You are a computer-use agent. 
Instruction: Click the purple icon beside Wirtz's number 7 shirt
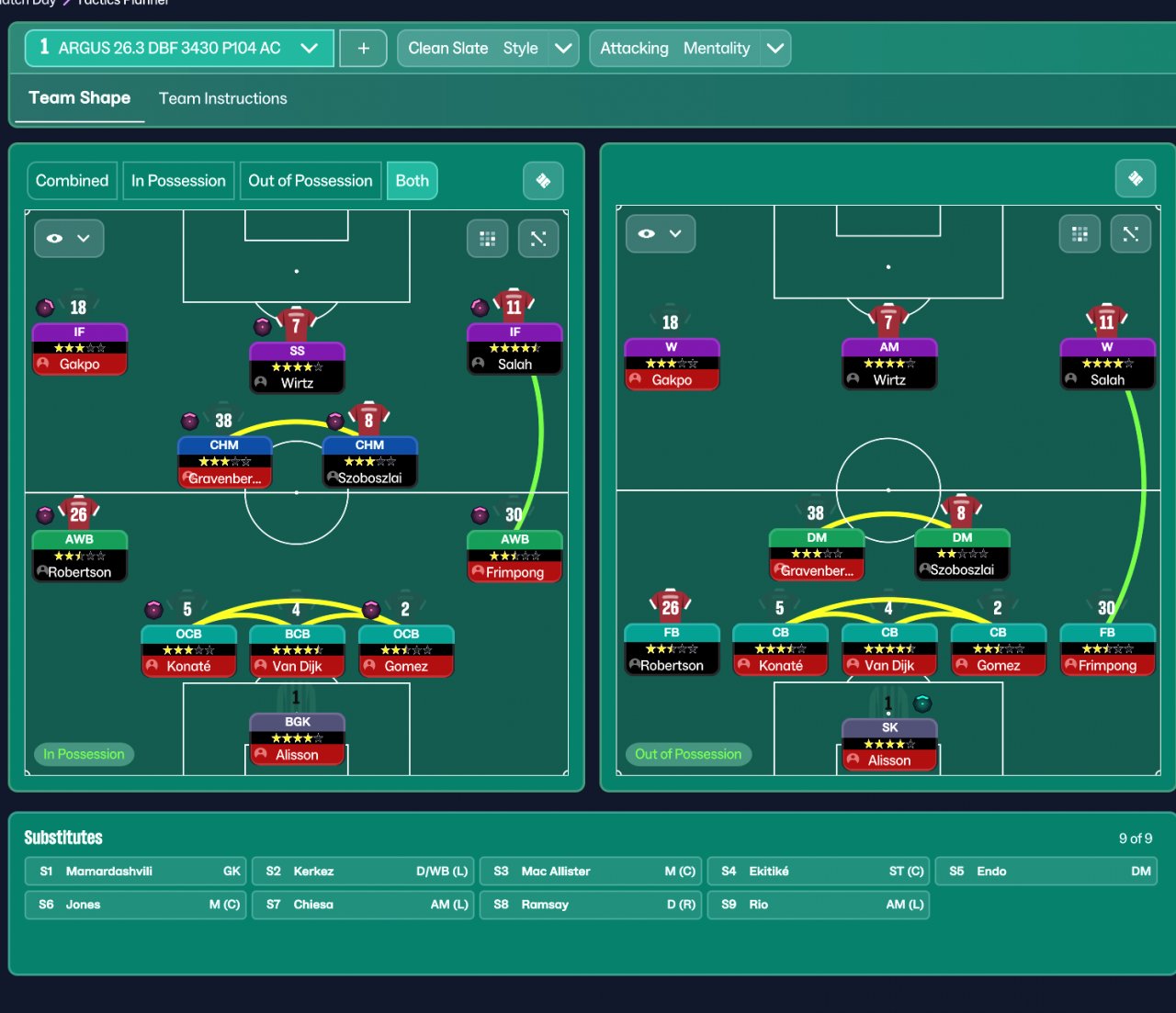(263, 326)
